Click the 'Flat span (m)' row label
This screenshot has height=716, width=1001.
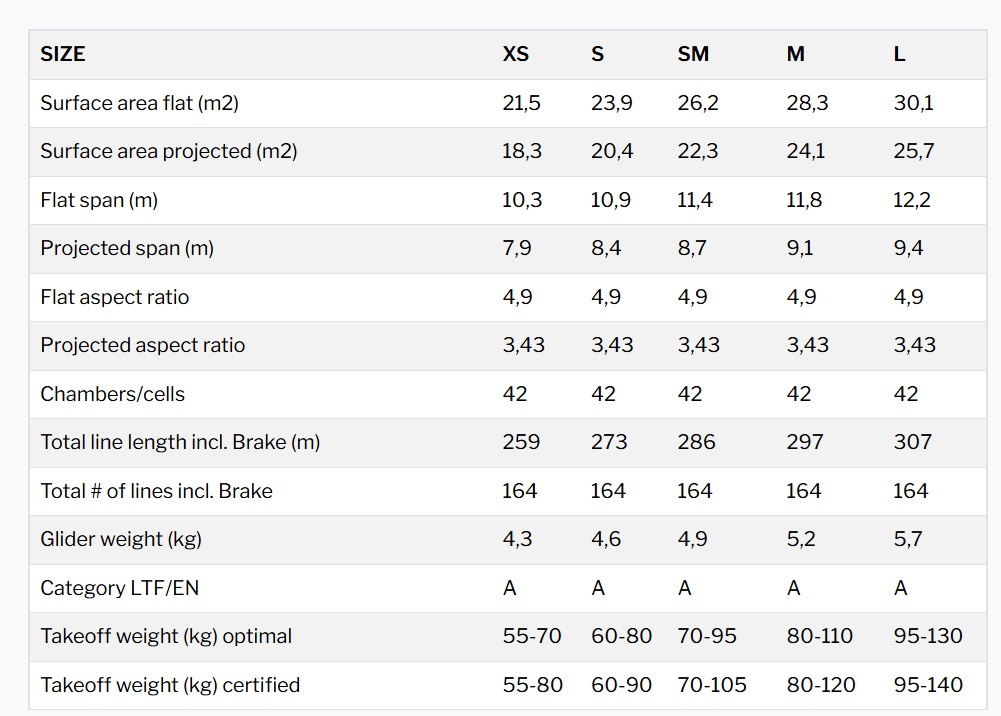pos(99,200)
